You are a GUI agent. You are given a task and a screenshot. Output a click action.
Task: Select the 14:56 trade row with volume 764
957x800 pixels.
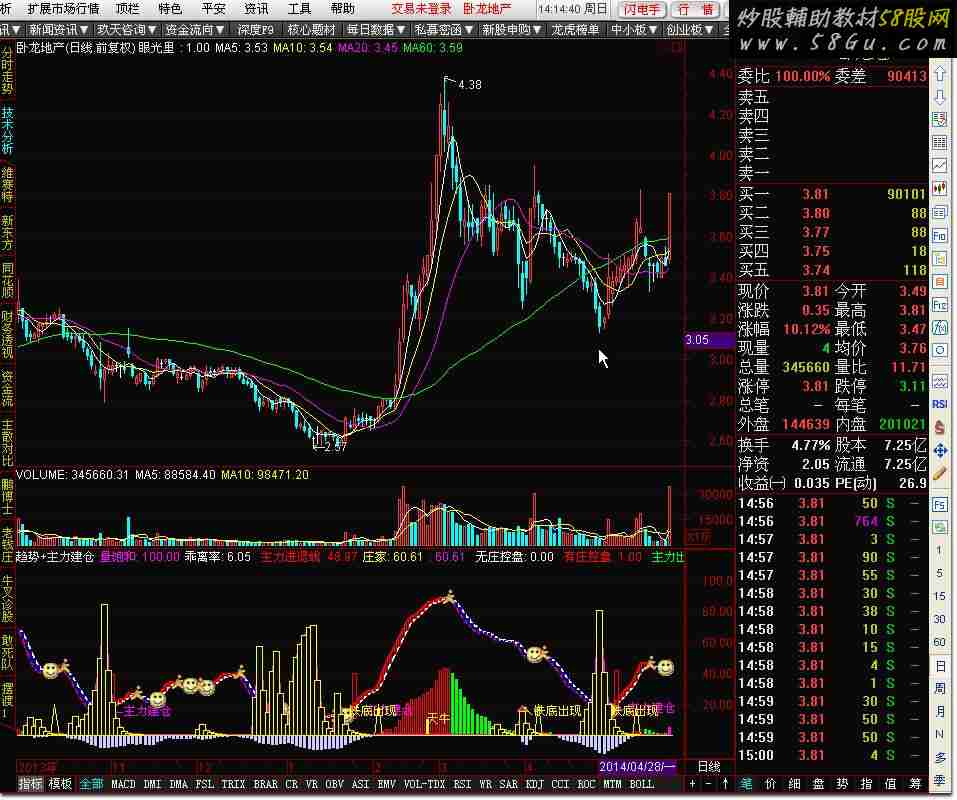(832, 522)
